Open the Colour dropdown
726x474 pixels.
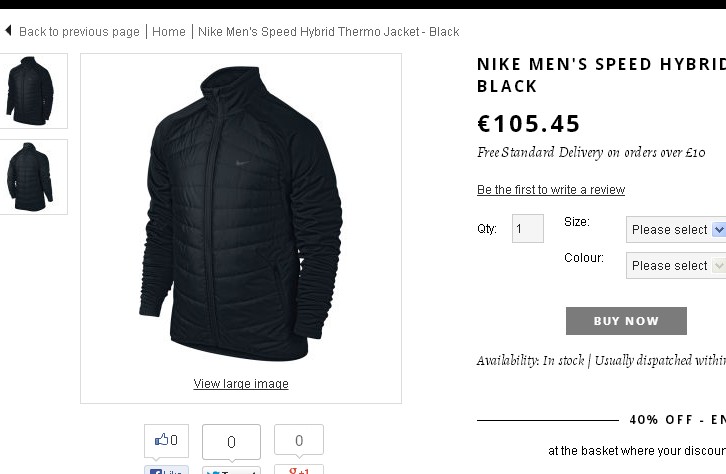click(x=677, y=266)
